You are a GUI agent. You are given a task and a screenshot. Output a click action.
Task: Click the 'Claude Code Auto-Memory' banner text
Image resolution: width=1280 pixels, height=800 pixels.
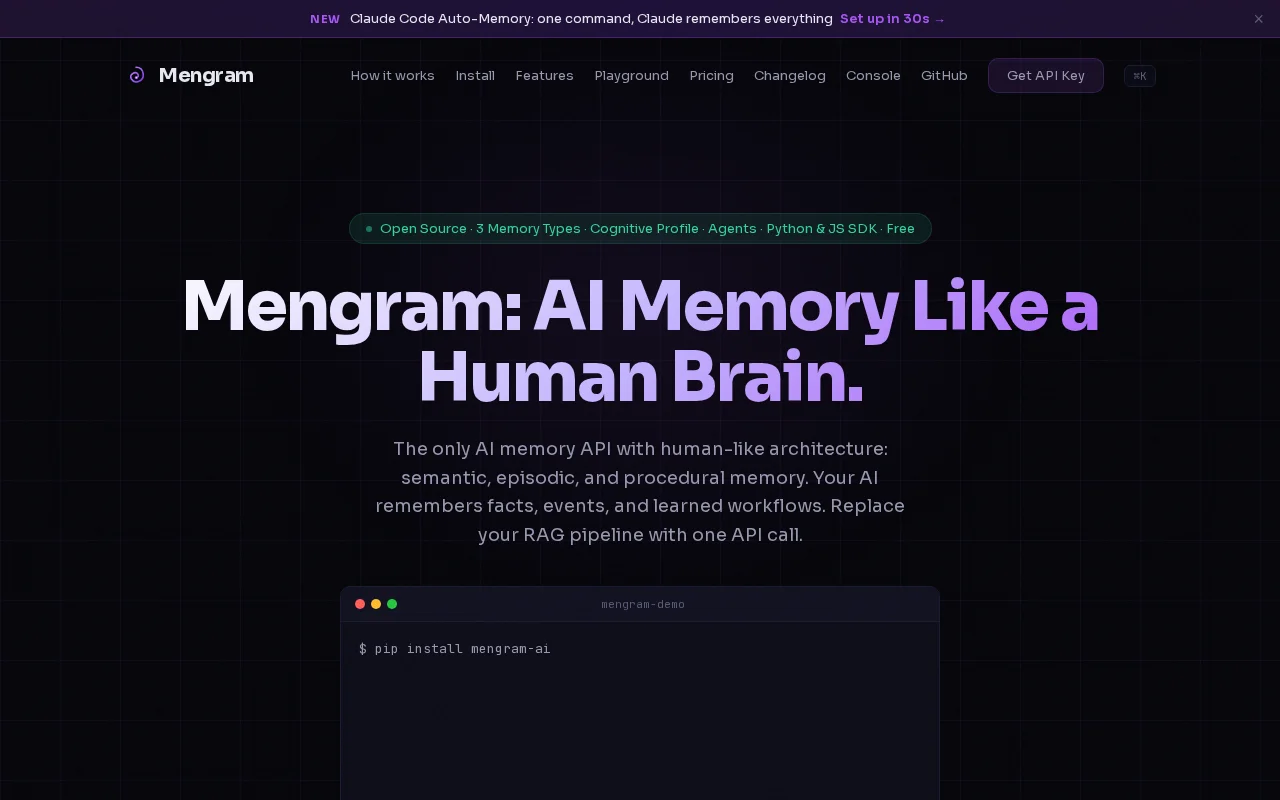591,19
